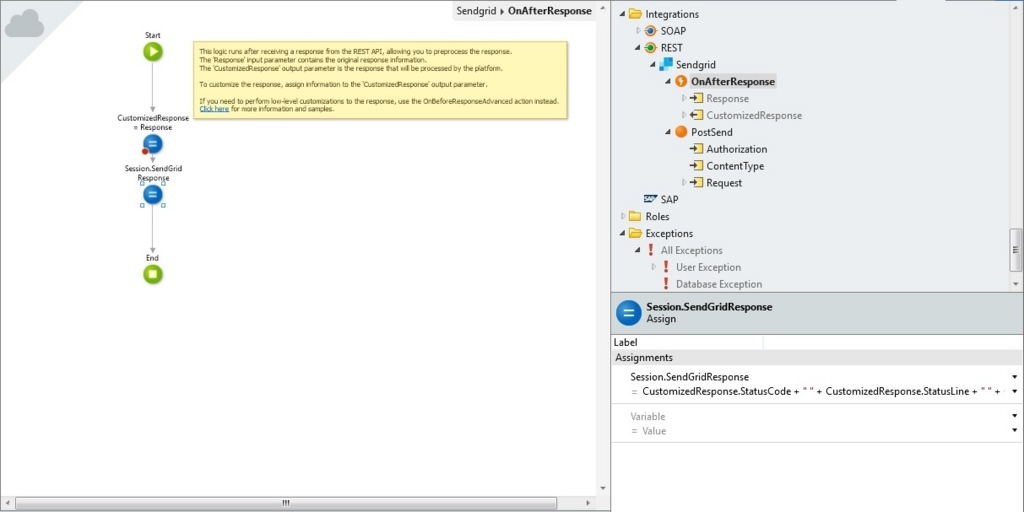Image resolution: width=1024 pixels, height=512 pixels.
Task: Click the cloud icon in canvas corner
Action: click(x=24, y=25)
